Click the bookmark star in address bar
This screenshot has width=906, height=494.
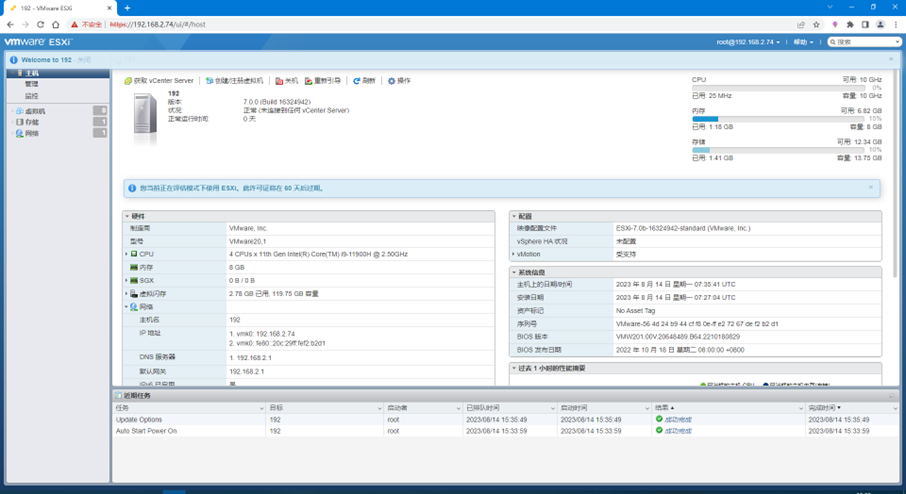(x=816, y=24)
